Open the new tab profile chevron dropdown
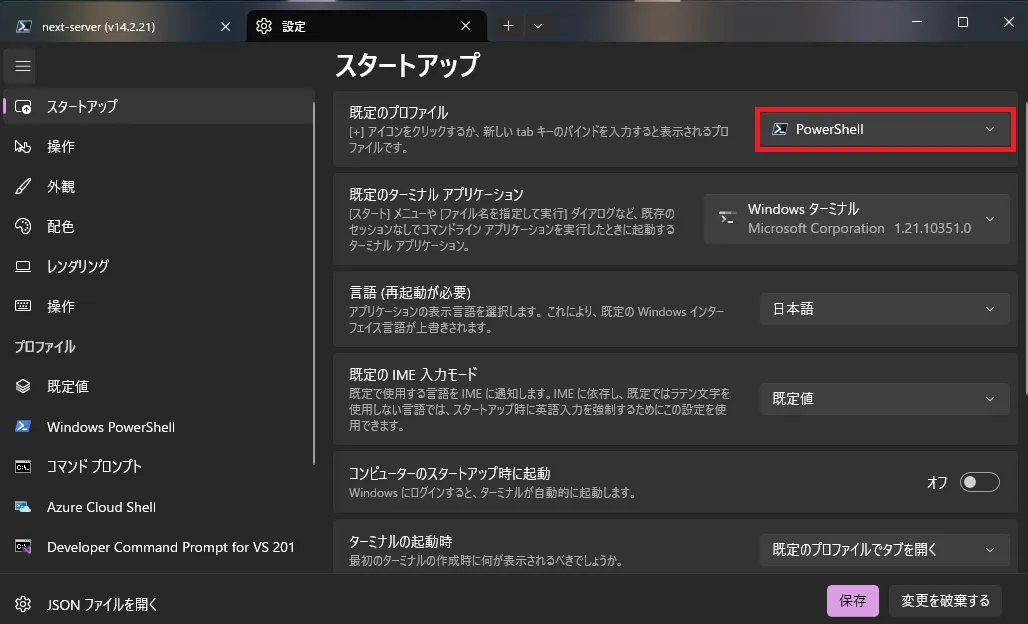The width and height of the screenshot is (1028, 624). [x=538, y=26]
